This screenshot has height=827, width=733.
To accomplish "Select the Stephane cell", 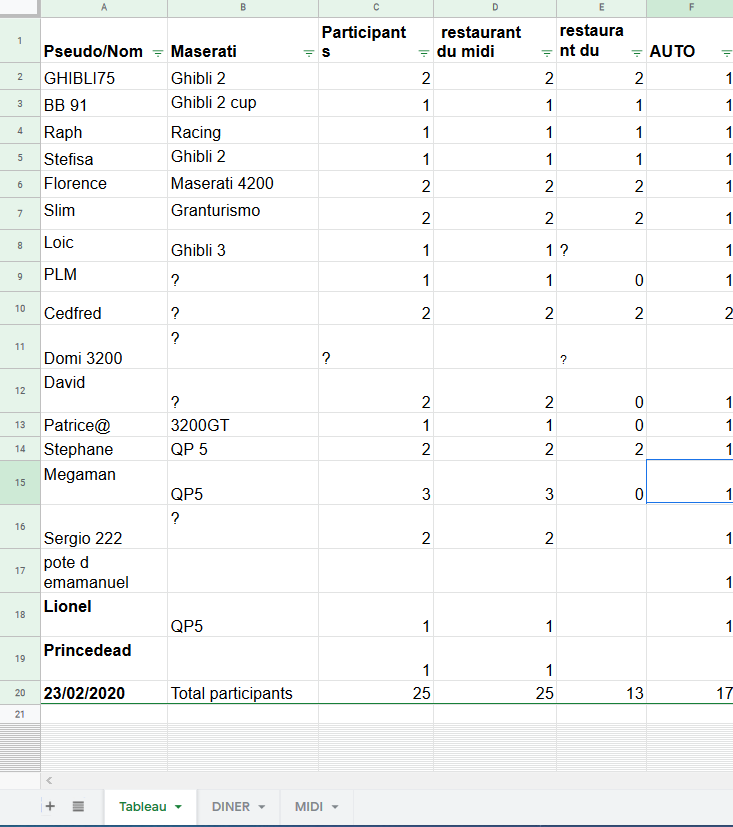I will (104, 449).
